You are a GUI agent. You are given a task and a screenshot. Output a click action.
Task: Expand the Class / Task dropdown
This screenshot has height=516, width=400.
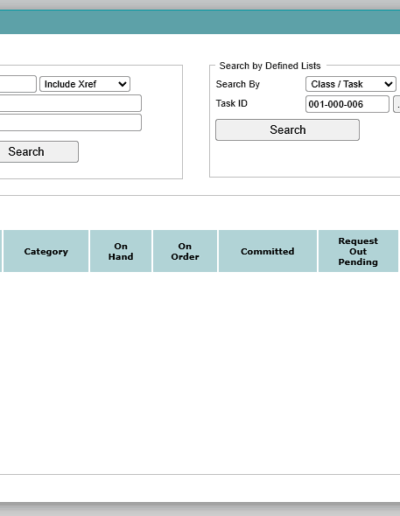(x=351, y=84)
